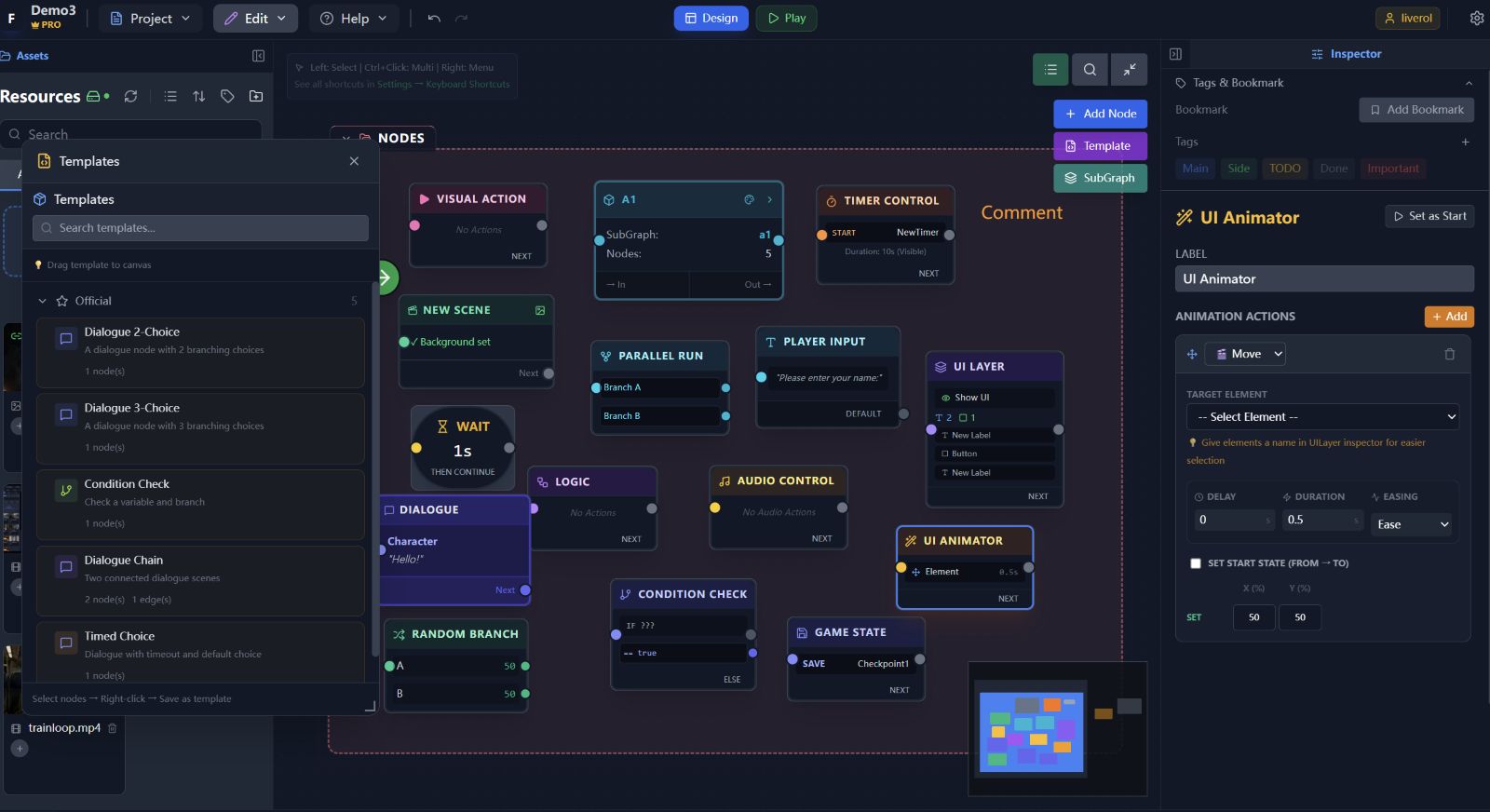Open the Select Element dropdown

[1322, 417]
